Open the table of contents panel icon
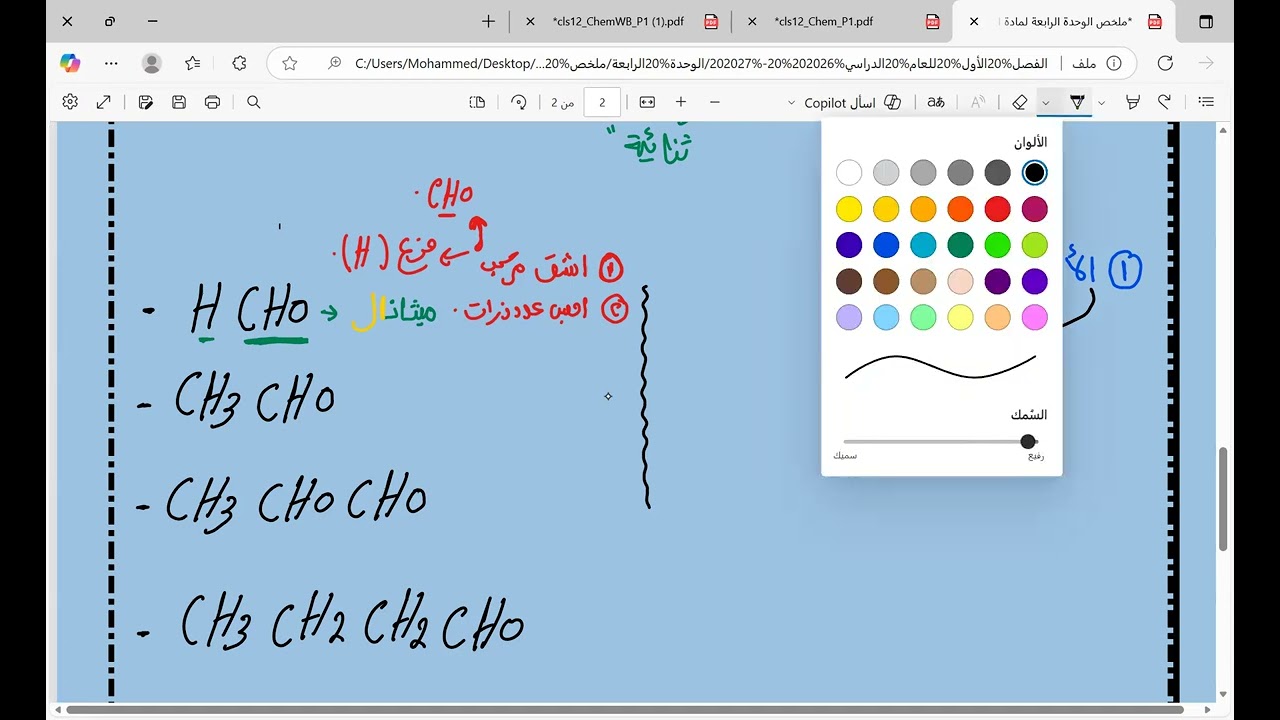The height and width of the screenshot is (720, 1280). click(x=1206, y=102)
